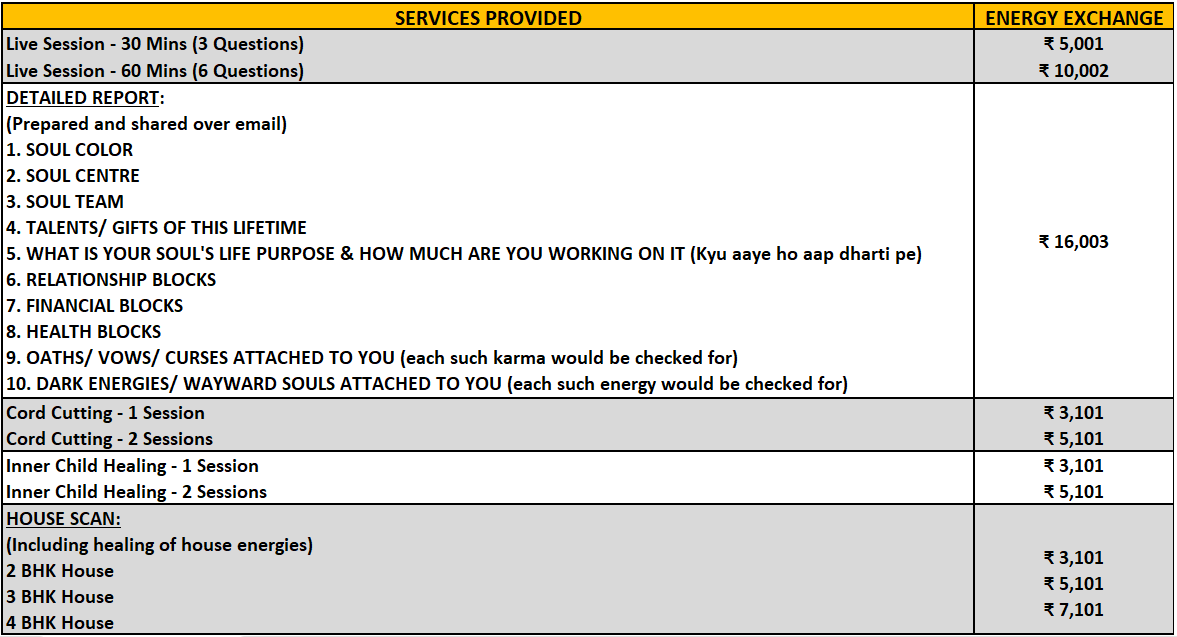Screen dimensions: 1177x637
Task: Click the ₹ 5,001 price cell
Action: (x=1073, y=44)
